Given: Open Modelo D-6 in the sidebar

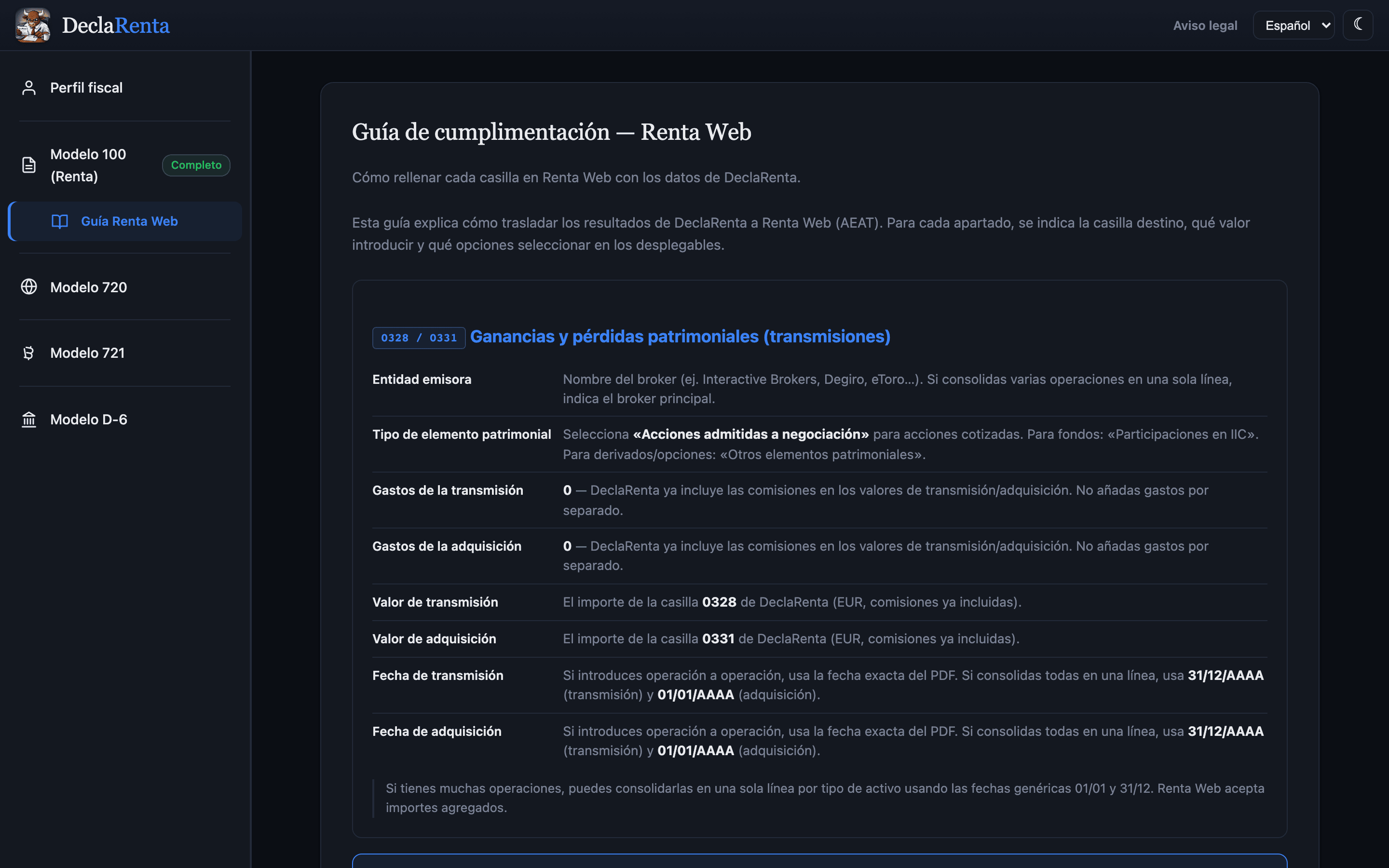Looking at the screenshot, I should [124, 420].
